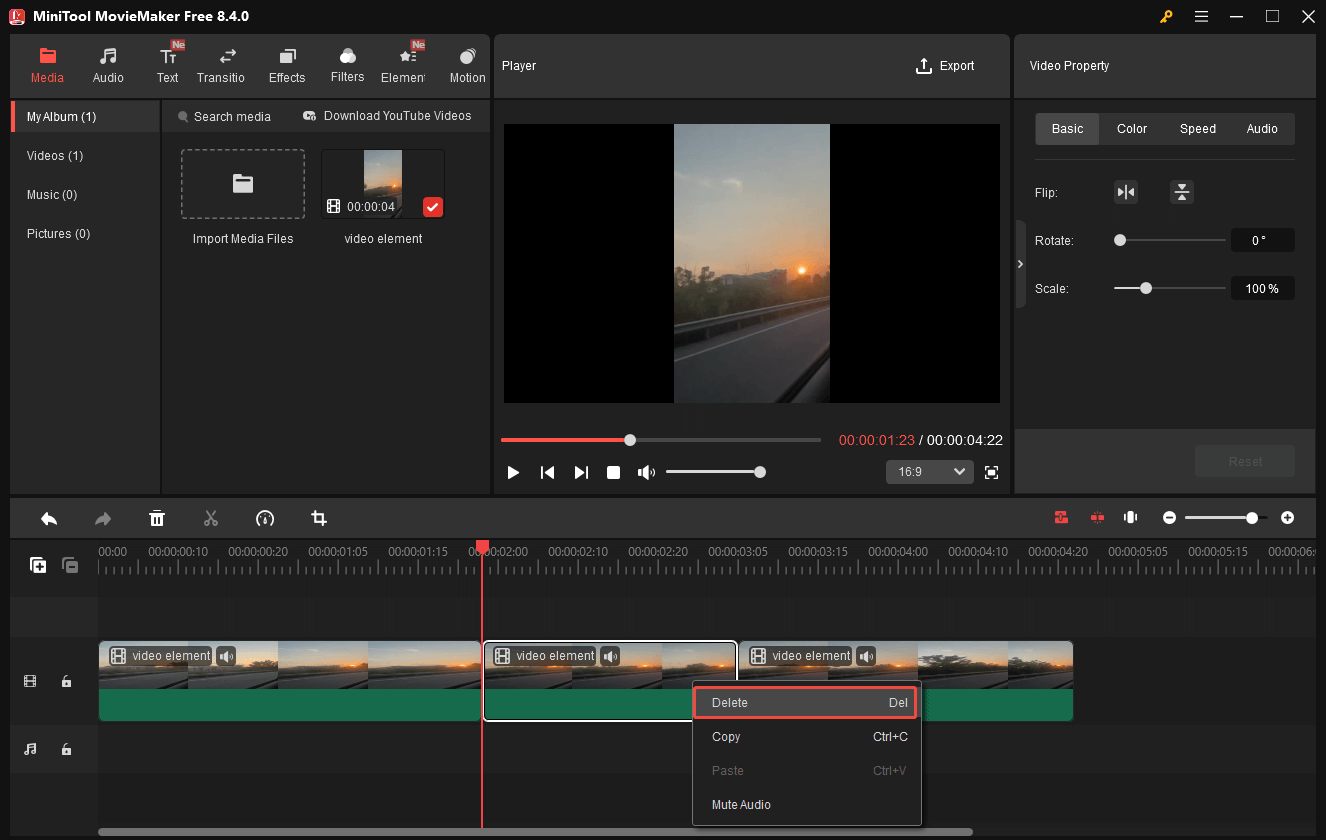The height and width of the screenshot is (840, 1326).
Task: Mute the player volume icon
Action: (x=646, y=471)
